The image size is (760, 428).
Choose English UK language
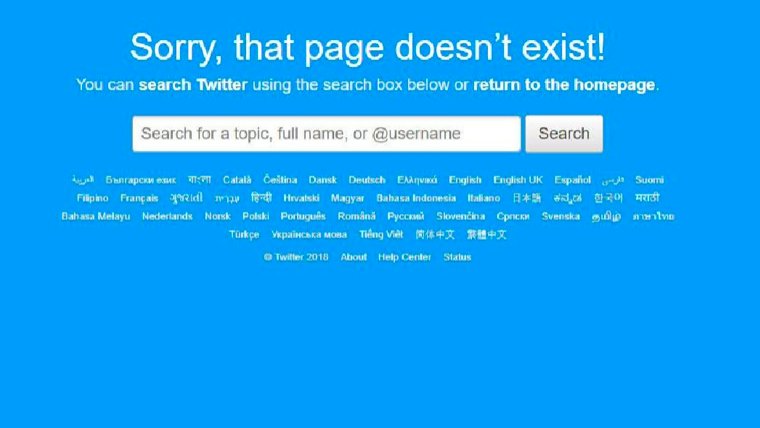coord(518,180)
